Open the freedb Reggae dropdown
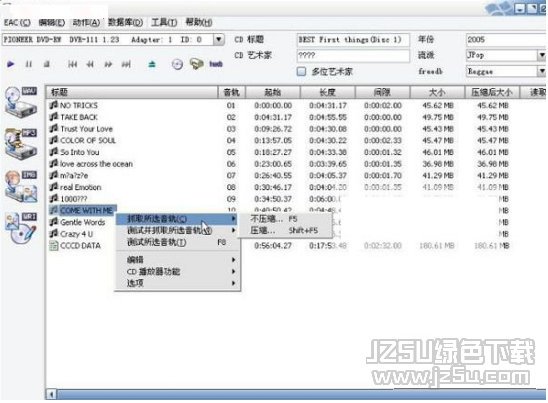 tap(541, 71)
